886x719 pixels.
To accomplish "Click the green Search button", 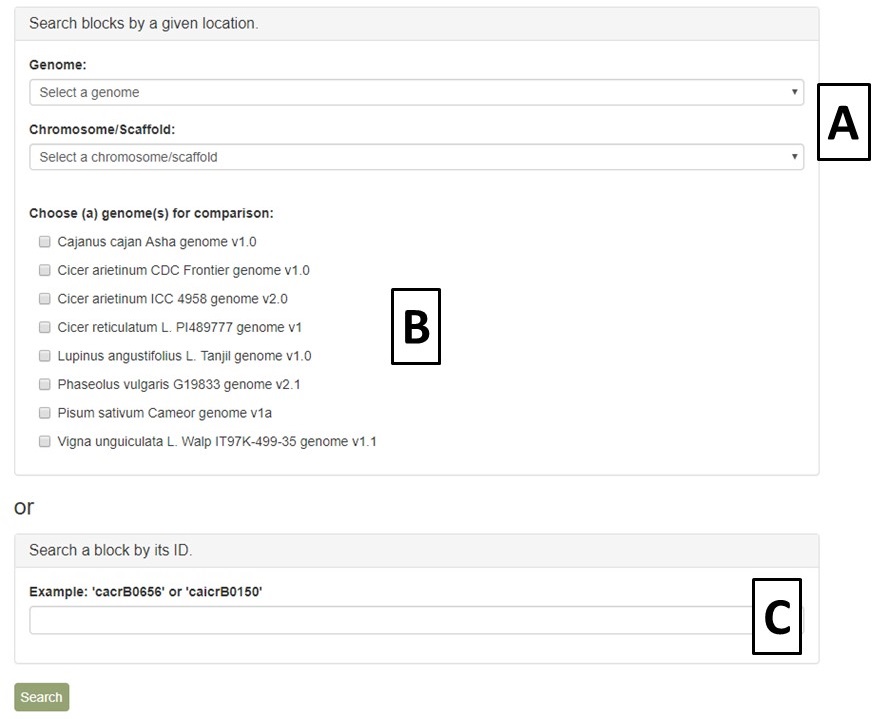I will click(42, 697).
